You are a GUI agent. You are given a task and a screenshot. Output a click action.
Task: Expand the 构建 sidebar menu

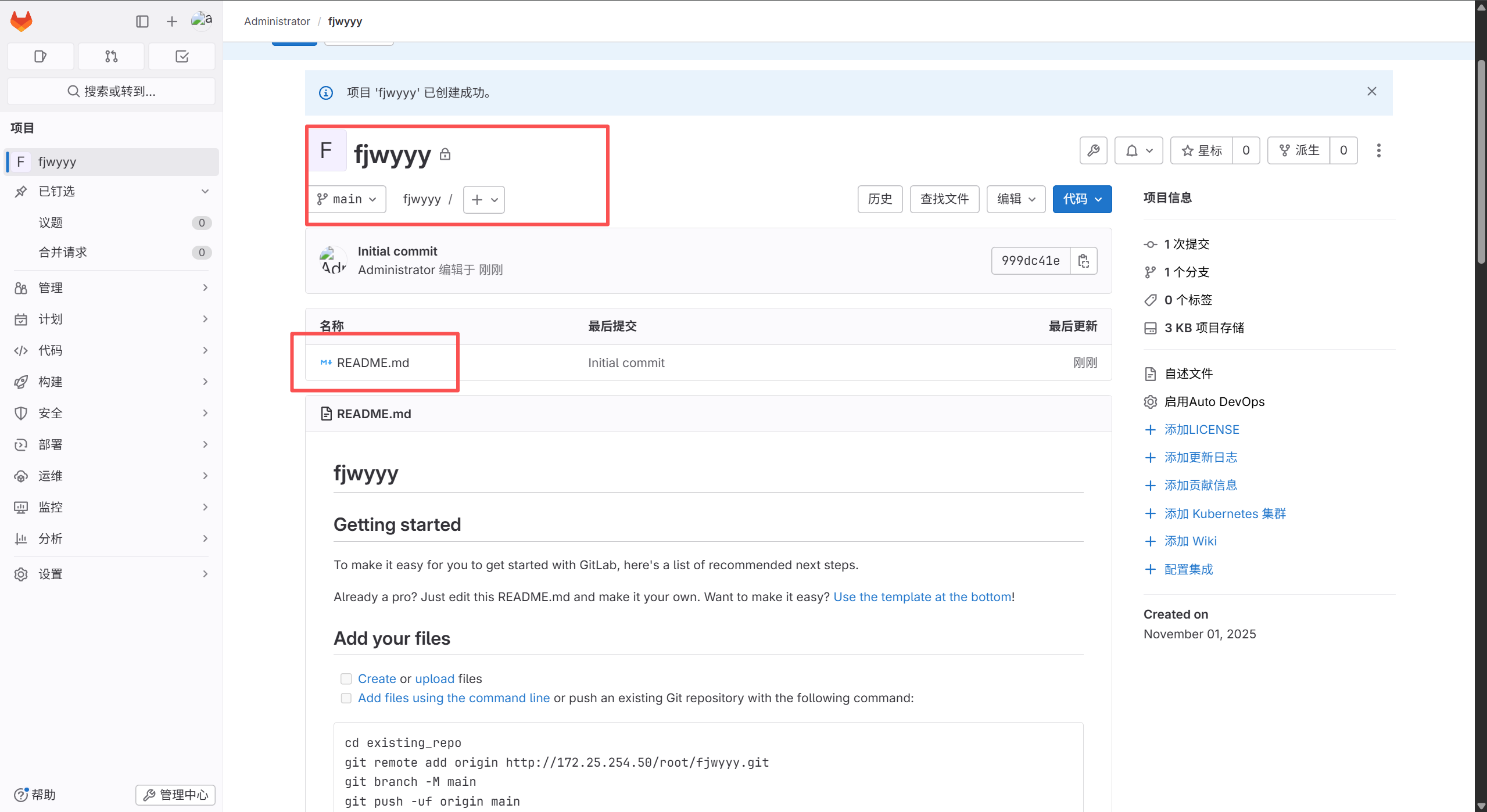pyautogui.click(x=110, y=382)
